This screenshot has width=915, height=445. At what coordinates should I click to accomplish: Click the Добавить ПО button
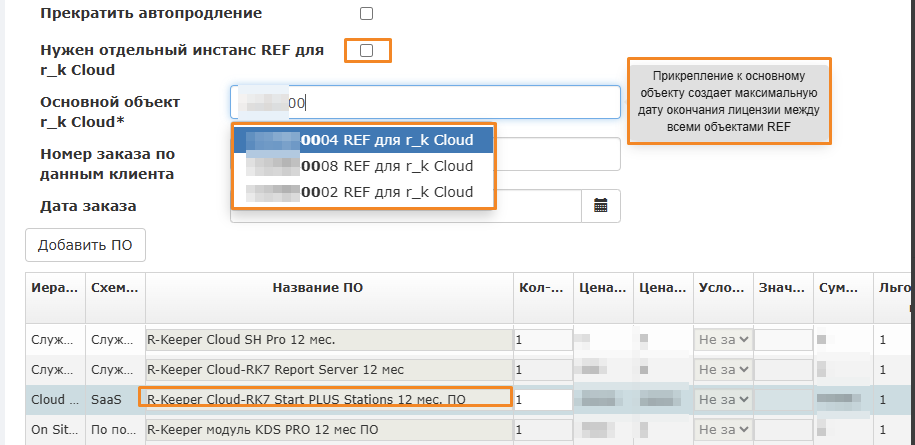pyautogui.click(x=85, y=246)
